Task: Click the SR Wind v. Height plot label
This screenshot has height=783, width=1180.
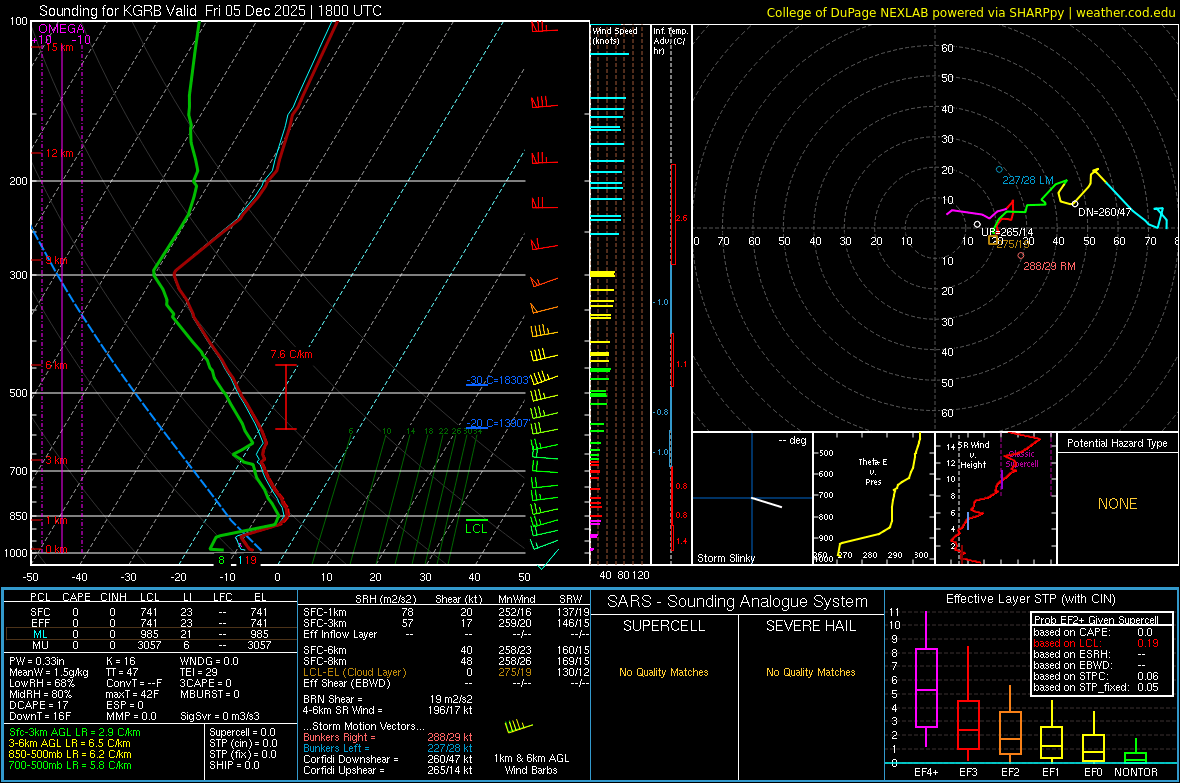Action: tap(973, 455)
